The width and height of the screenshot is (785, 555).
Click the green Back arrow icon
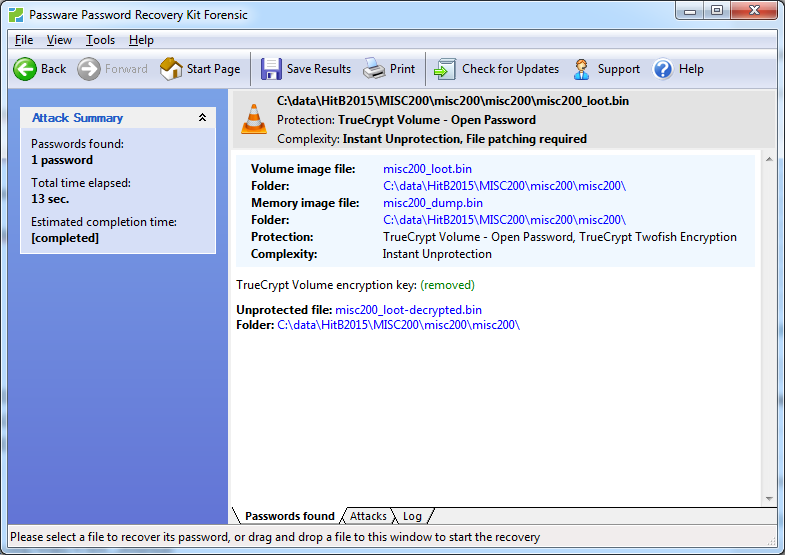(25, 69)
